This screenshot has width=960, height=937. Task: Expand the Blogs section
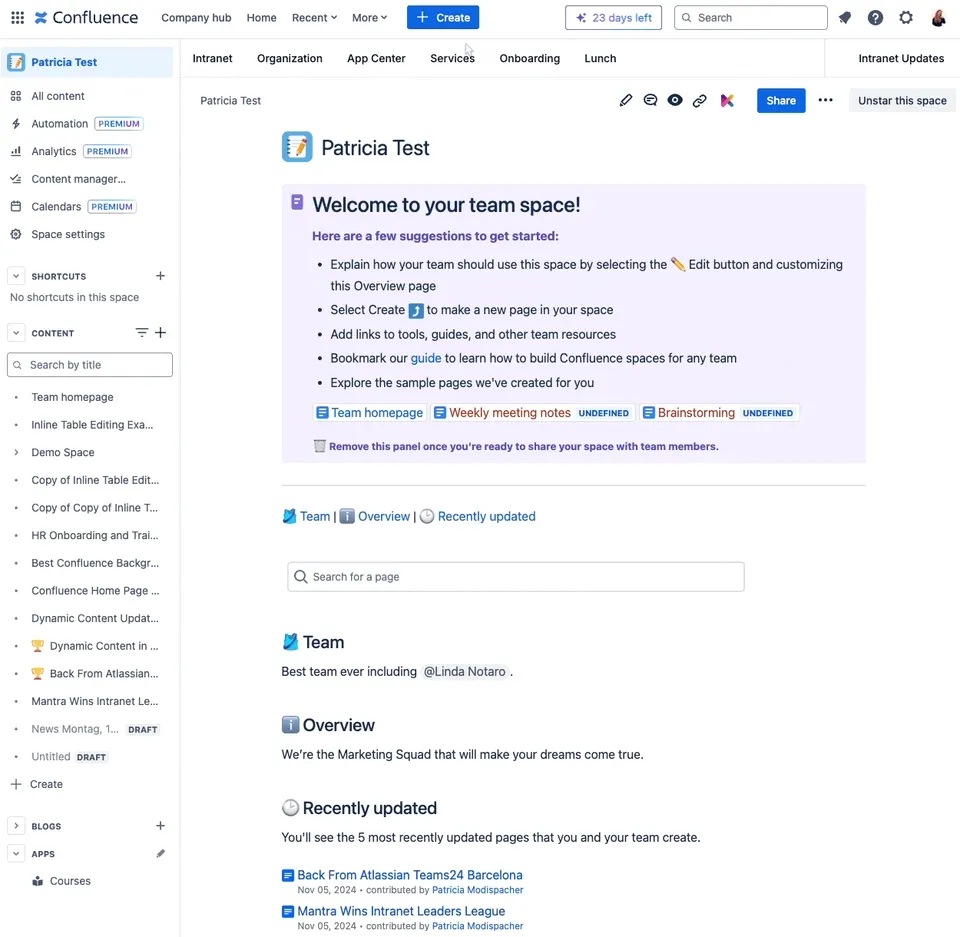[16, 826]
